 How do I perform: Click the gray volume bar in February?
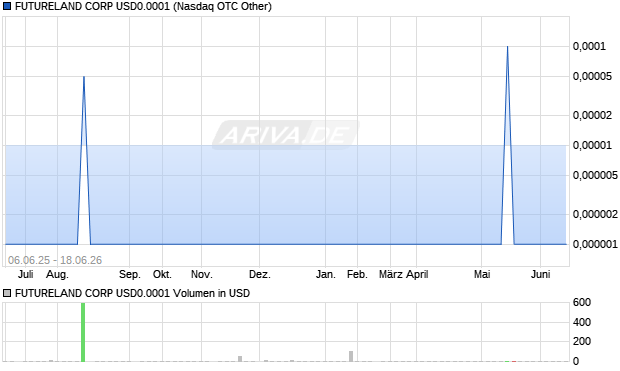[x=351, y=356]
